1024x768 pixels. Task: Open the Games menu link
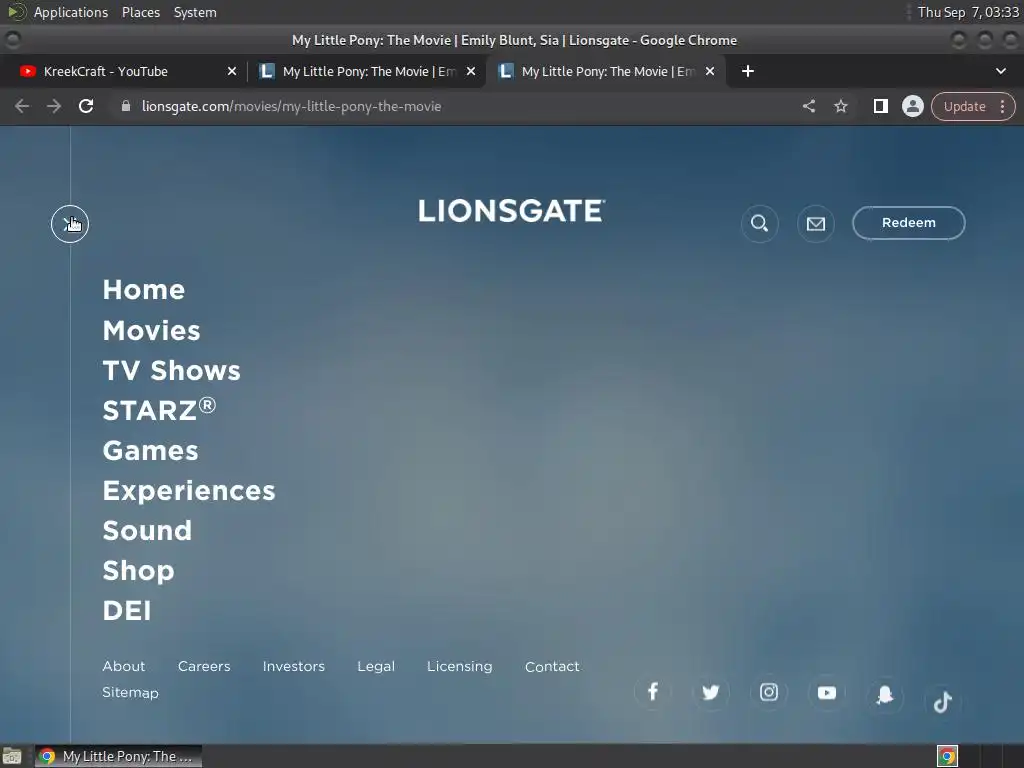150,451
